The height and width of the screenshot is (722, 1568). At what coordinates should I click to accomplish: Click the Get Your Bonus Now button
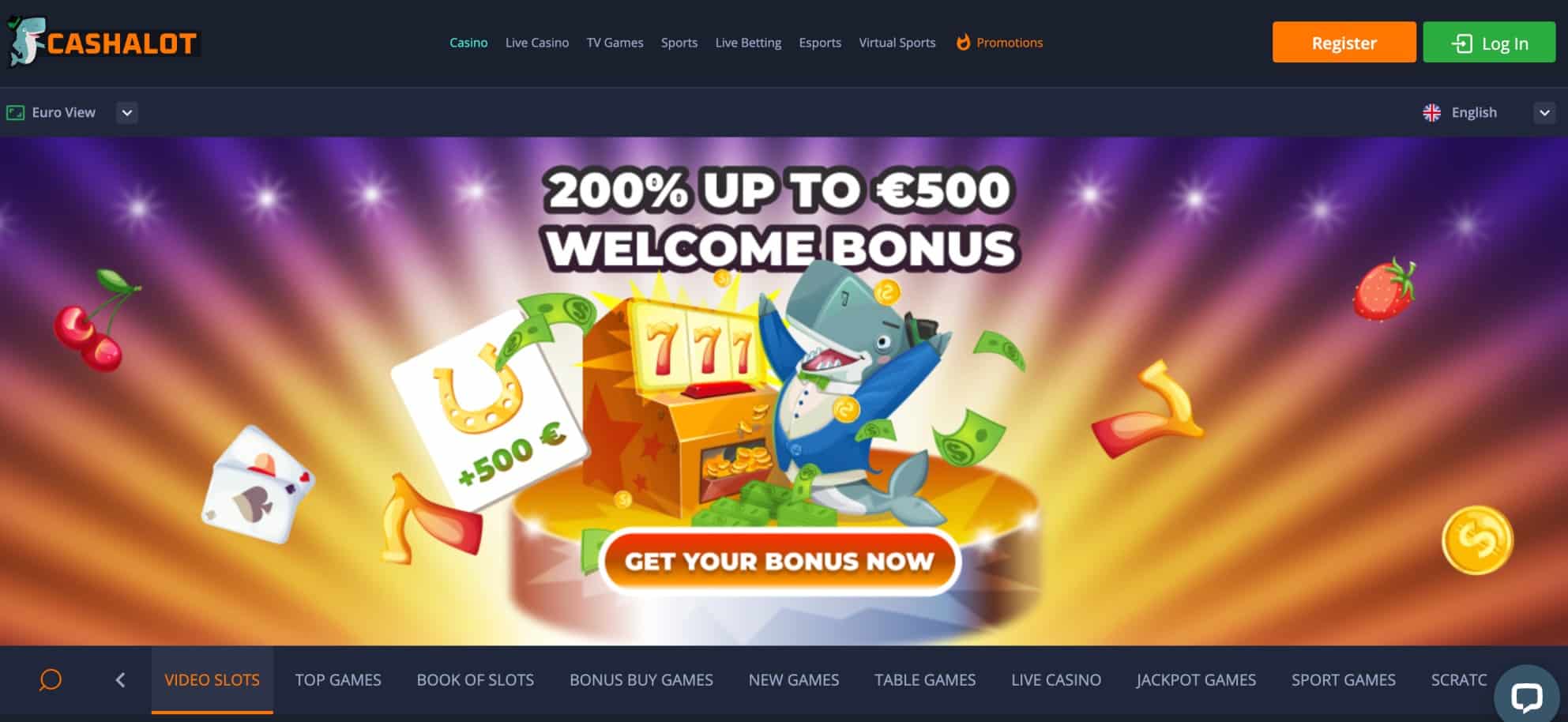tap(780, 561)
